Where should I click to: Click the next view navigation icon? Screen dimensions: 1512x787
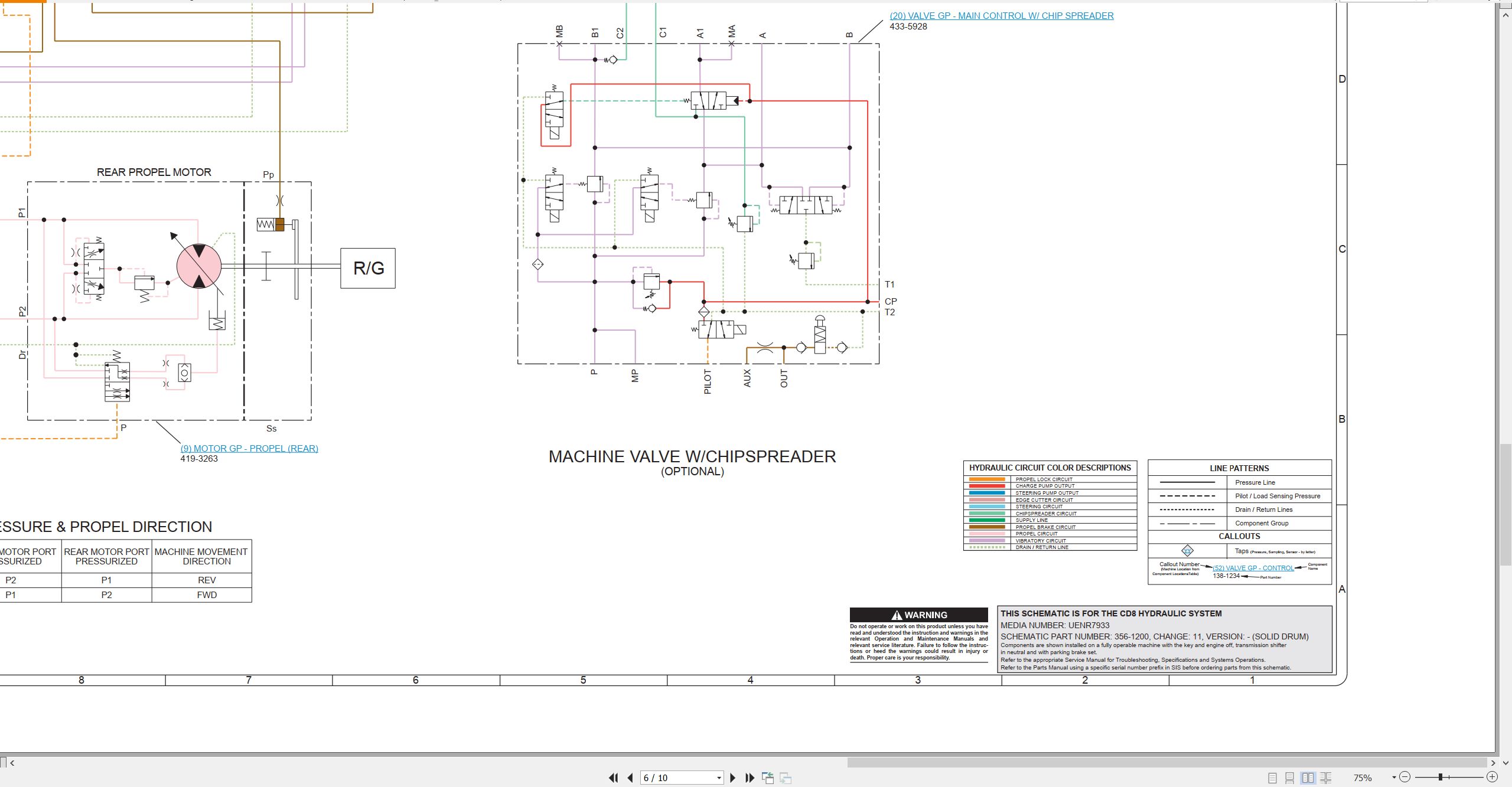[x=786, y=778]
